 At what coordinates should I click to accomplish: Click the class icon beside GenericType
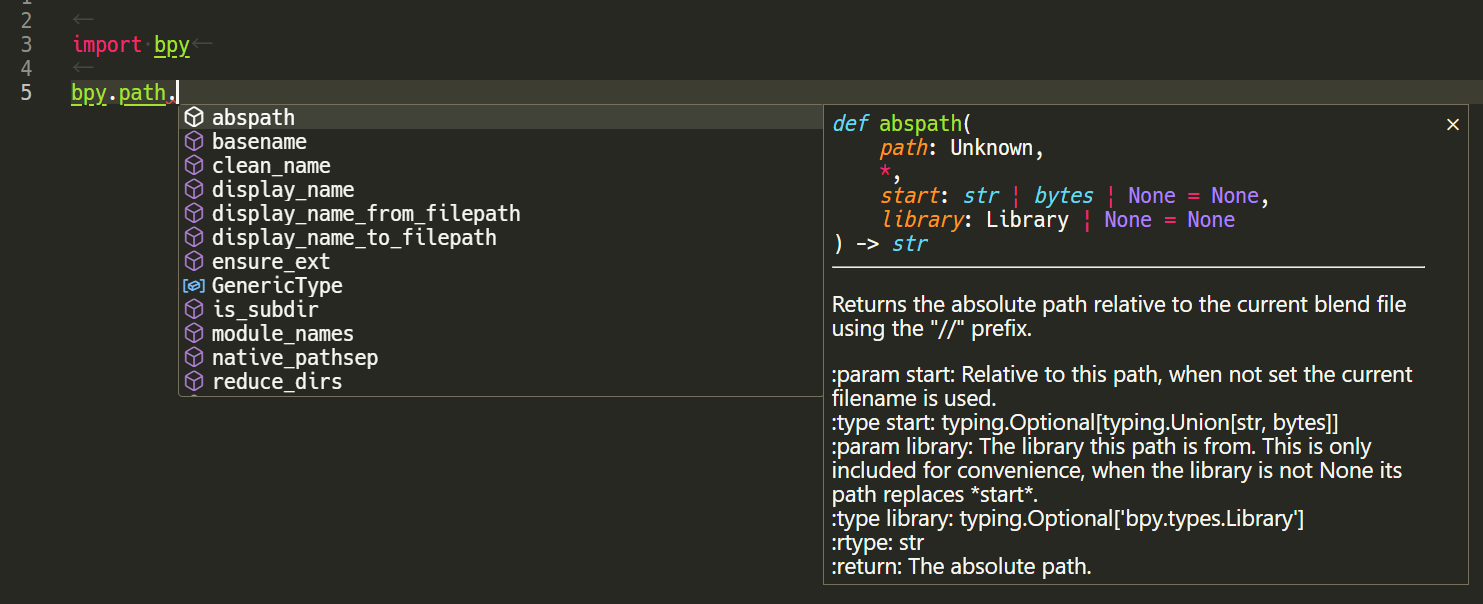point(194,285)
